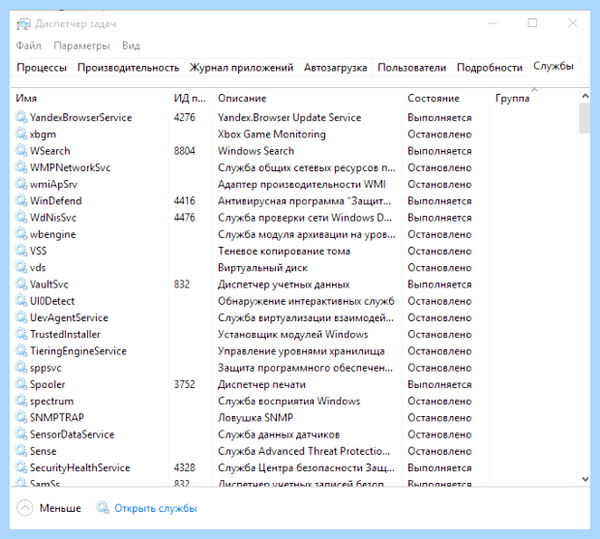The height and width of the screenshot is (539, 600).
Task: Select the Ловушка SNMP description
Action: click(x=255, y=417)
